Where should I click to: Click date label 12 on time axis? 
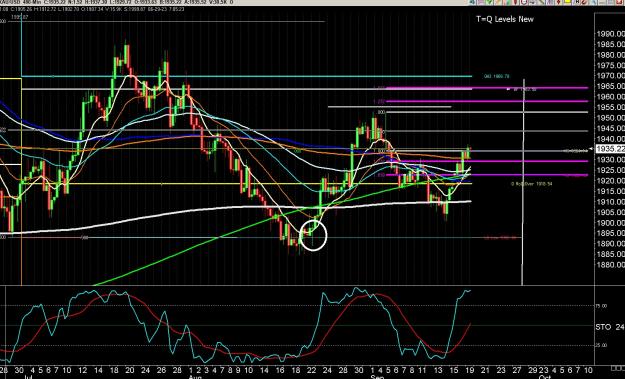click(x=83, y=370)
